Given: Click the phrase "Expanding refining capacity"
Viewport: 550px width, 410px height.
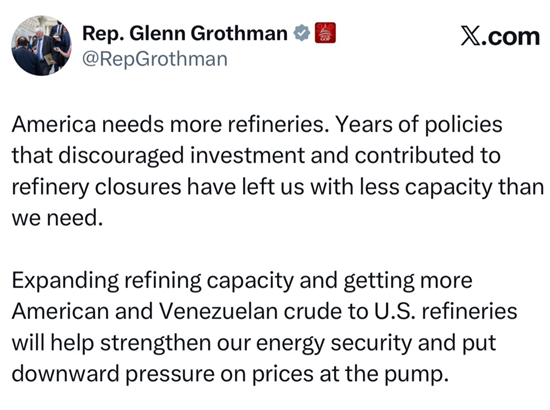Looking at the screenshot, I should [x=153, y=281].
